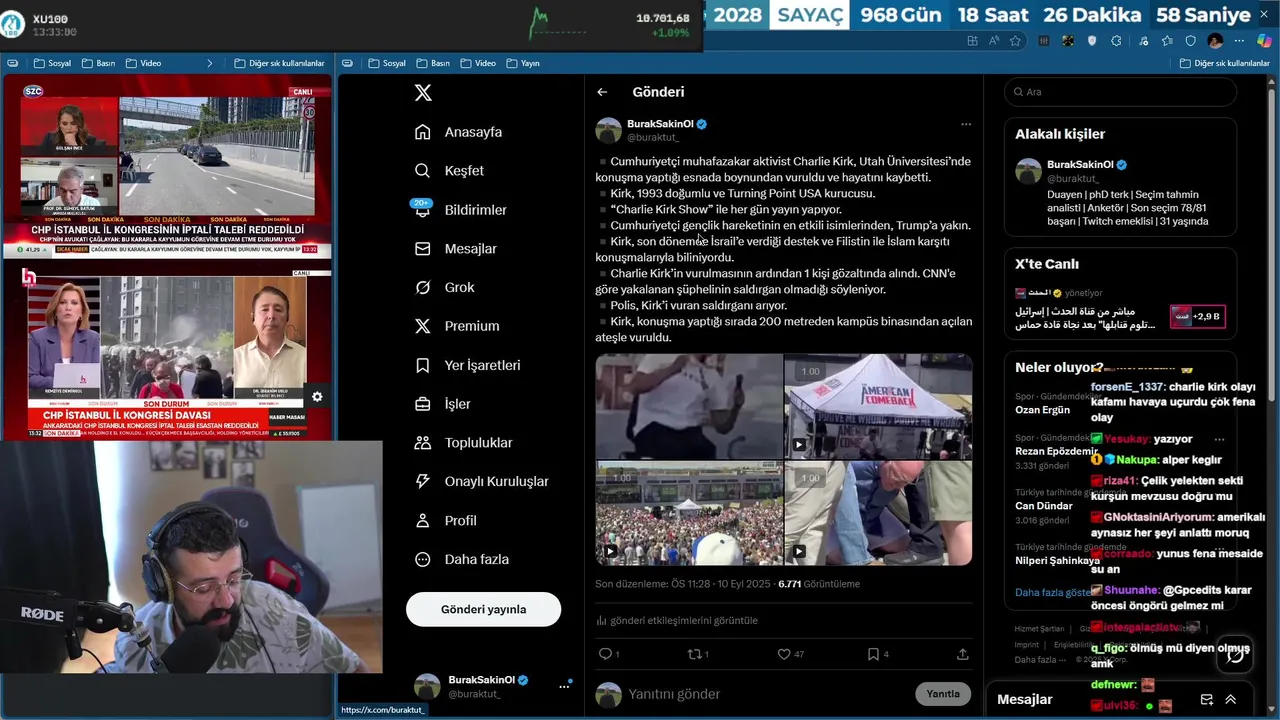
Task: Click the Daha fazla circle icon
Action: (423, 560)
